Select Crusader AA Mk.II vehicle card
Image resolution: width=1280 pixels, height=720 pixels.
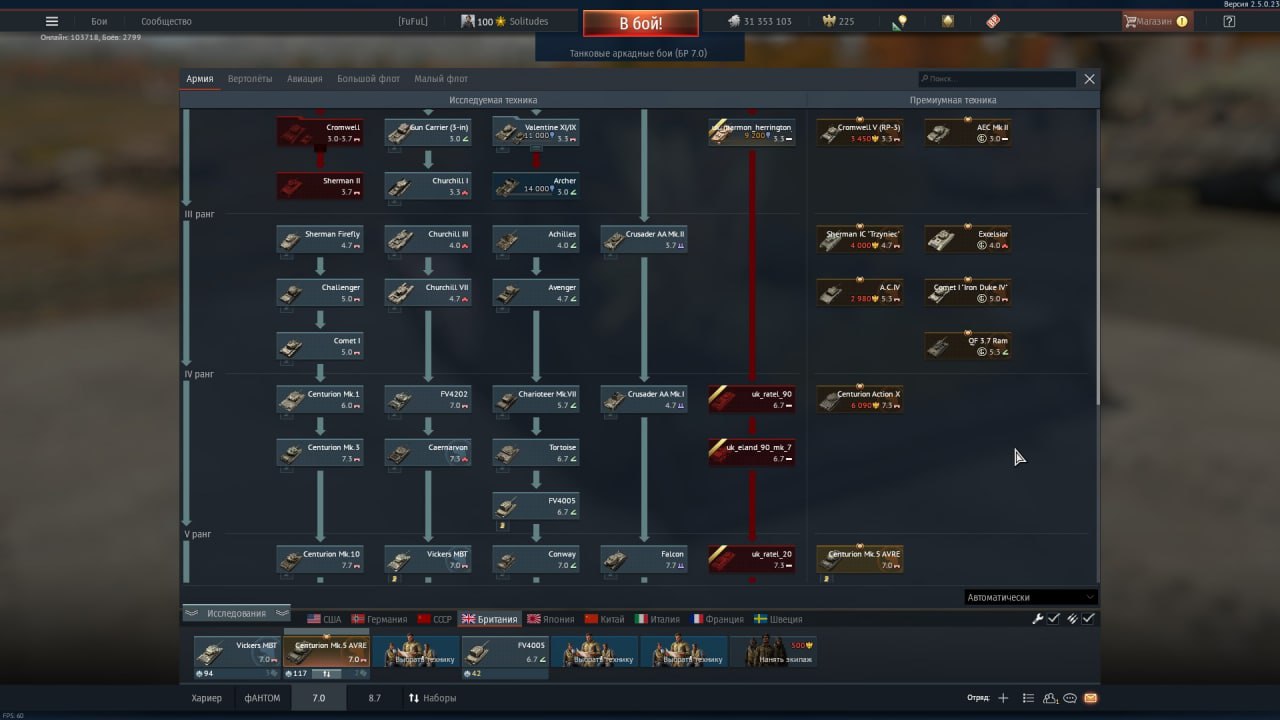[644, 239]
